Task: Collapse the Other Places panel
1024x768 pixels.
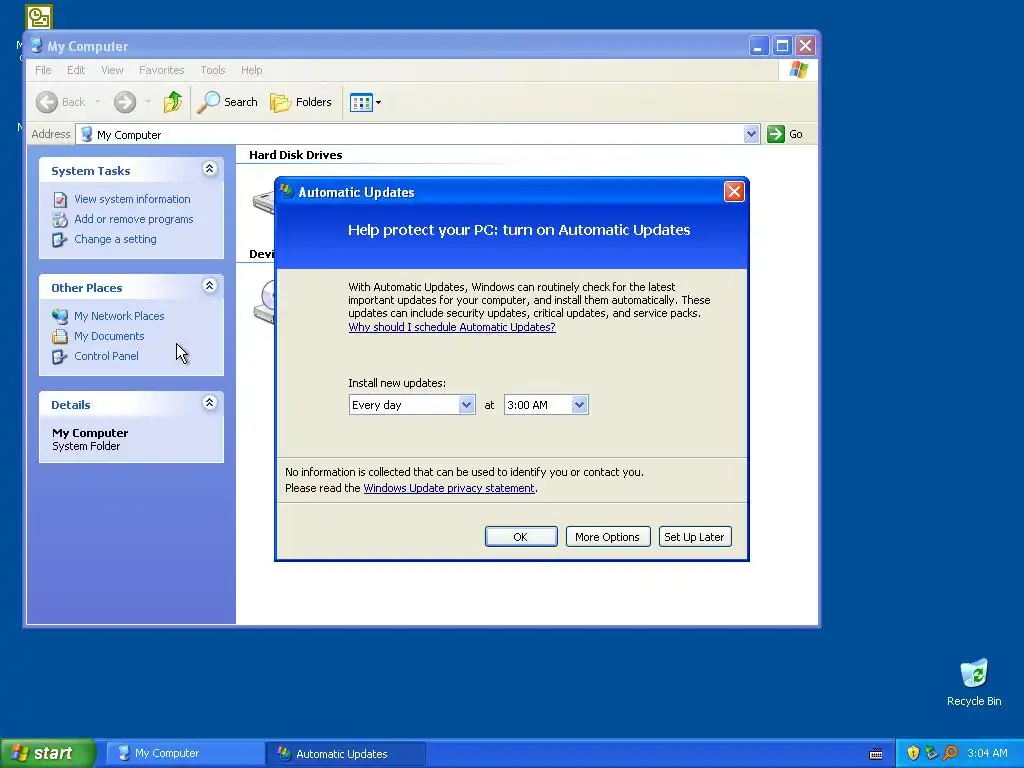Action: point(209,286)
